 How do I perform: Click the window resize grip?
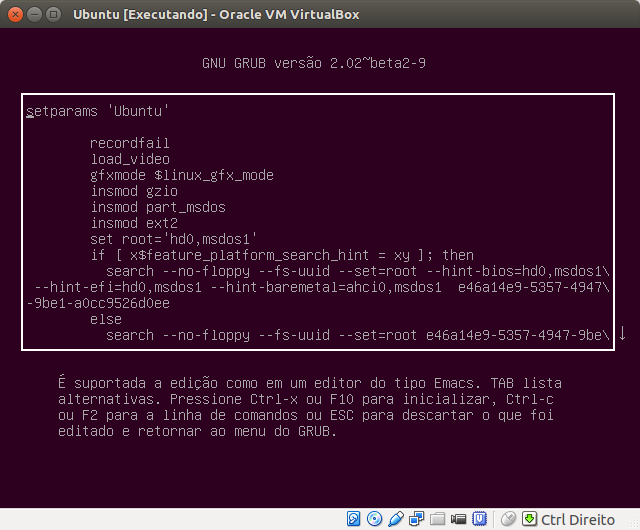(x=635, y=525)
